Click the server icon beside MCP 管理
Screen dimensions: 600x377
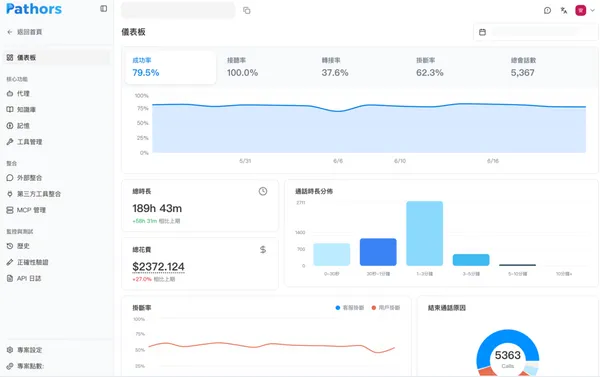click(x=10, y=210)
